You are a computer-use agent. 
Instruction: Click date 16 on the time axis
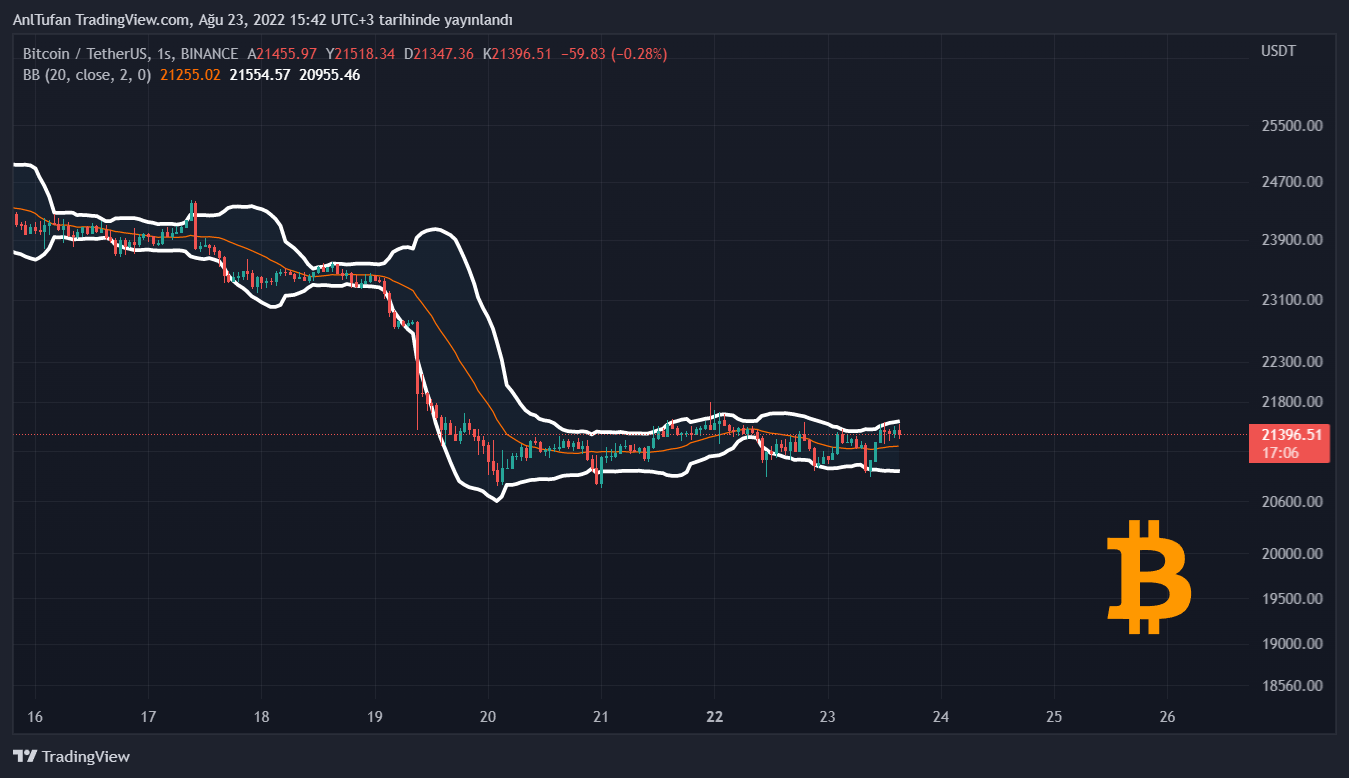pyautogui.click(x=35, y=717)
